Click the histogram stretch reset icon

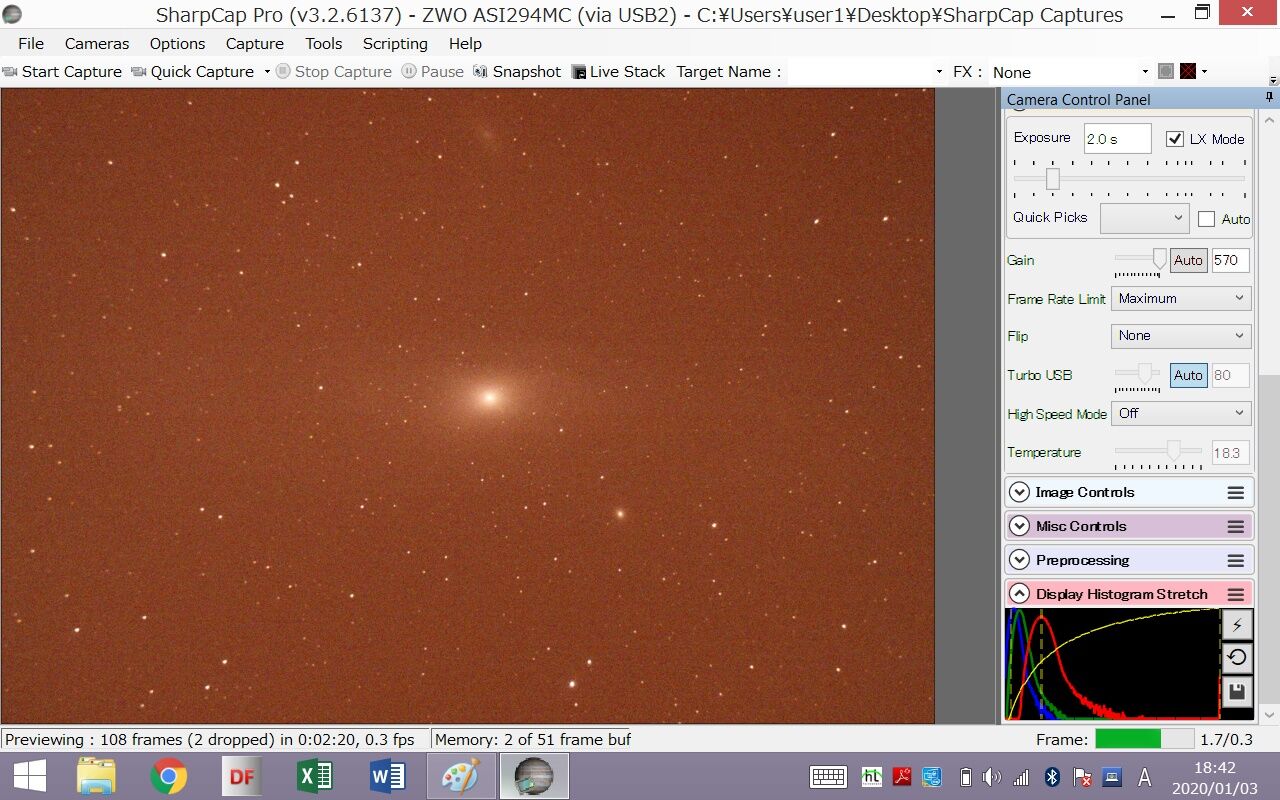pyautogui.click(x=1237, y=657)
